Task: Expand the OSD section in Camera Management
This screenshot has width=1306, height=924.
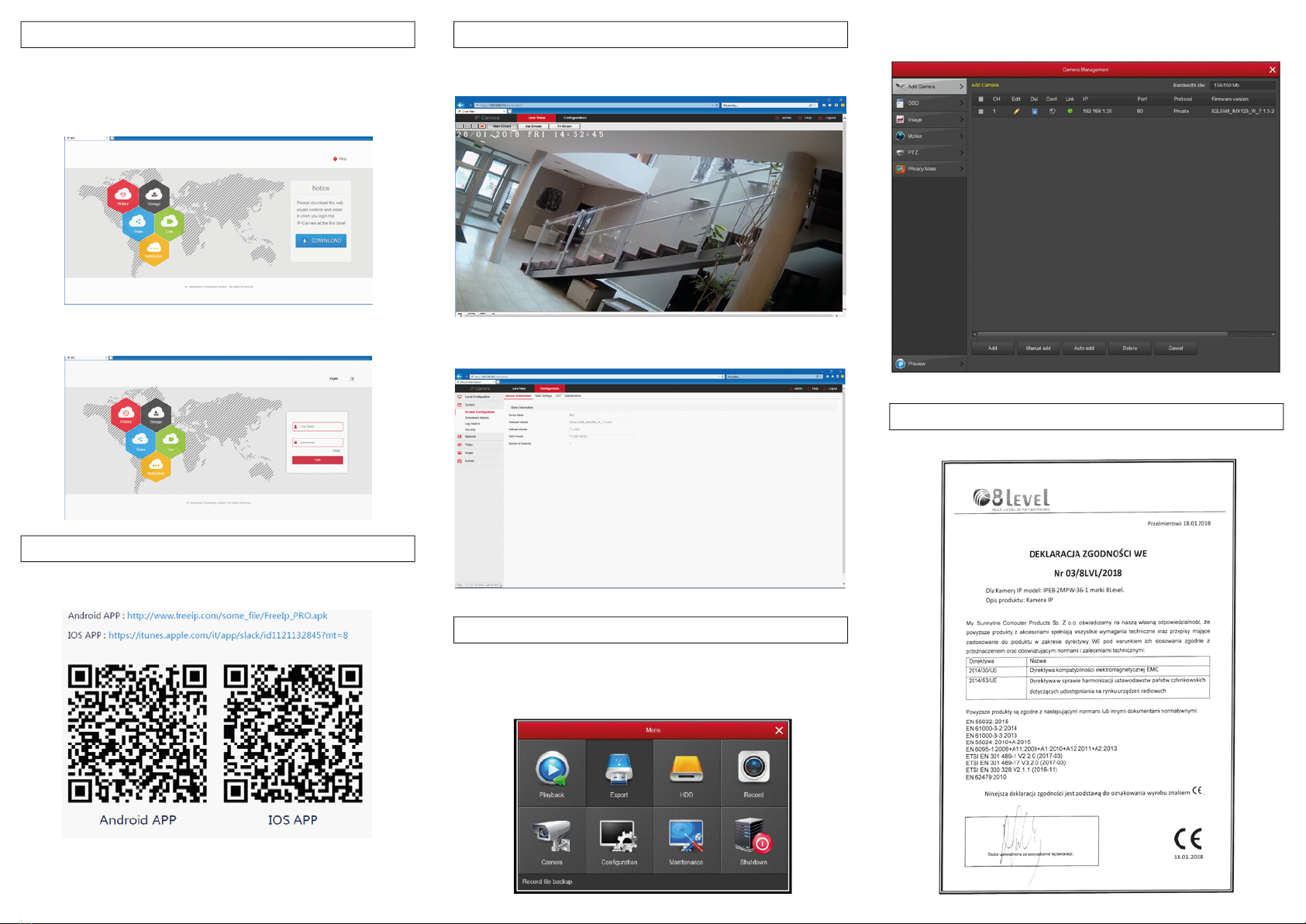Action: tap(929, 103)
